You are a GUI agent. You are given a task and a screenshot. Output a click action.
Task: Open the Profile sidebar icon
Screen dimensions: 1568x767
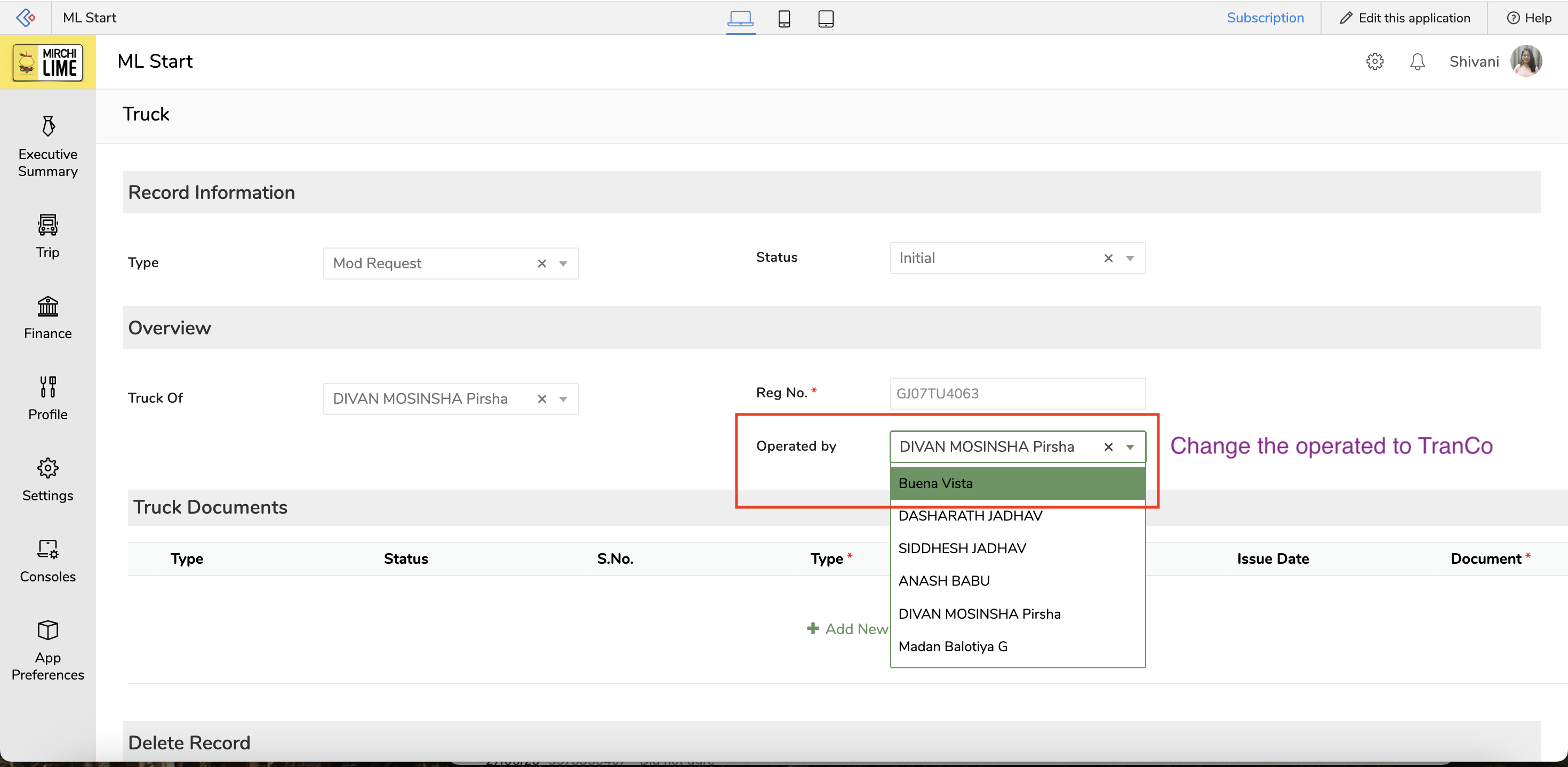click(x=48, y=387)
